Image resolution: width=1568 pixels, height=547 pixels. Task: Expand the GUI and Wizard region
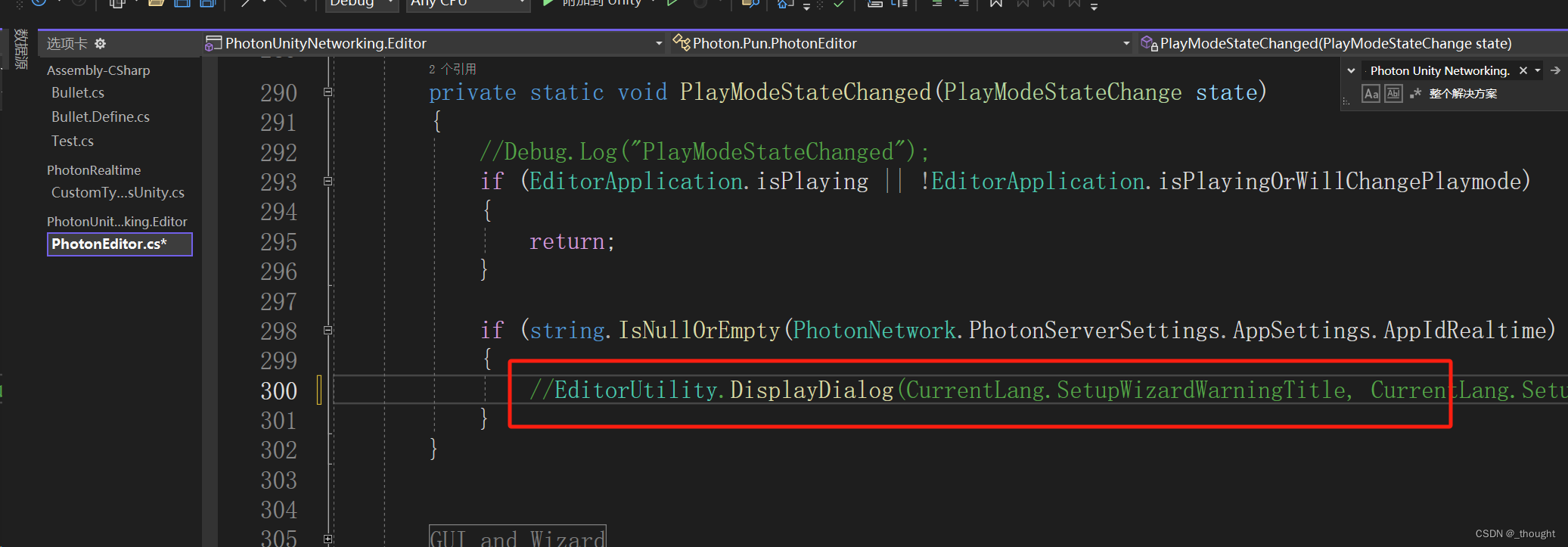[328, 539]
